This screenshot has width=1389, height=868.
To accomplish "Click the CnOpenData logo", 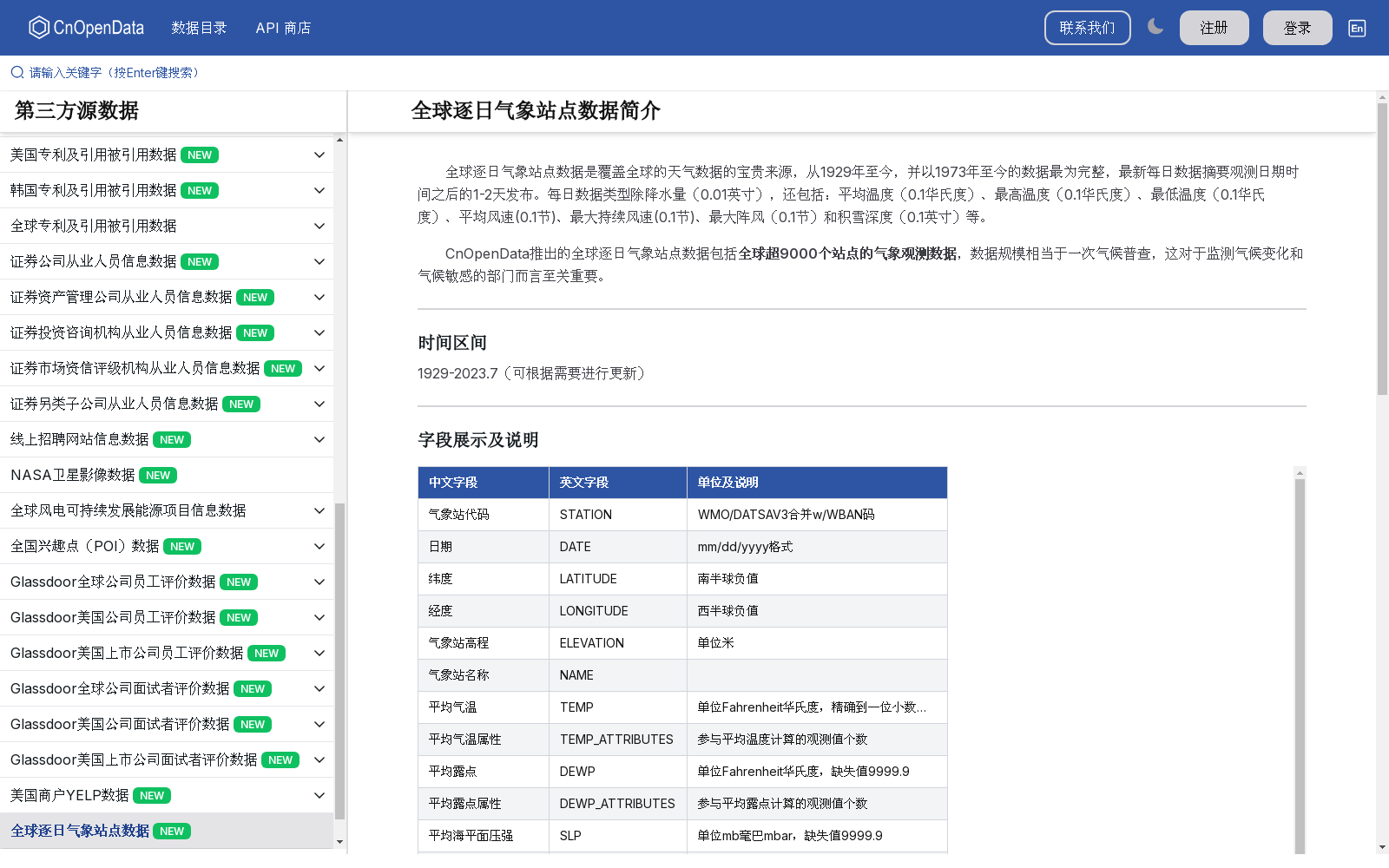I will 86,28.
